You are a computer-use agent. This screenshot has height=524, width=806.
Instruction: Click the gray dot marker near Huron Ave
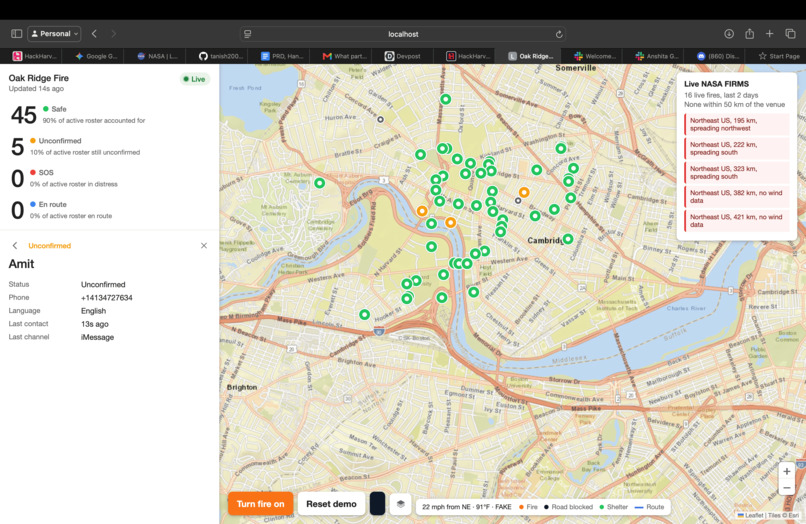[x=380, y=119]
